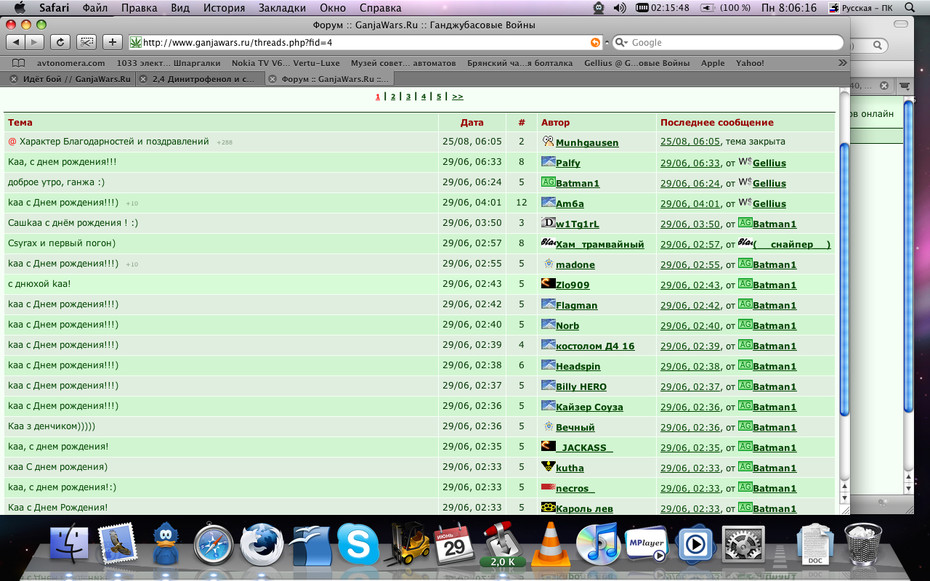Open avtonomera.com bookmark
Viewport: 930px width, 581px height.
(71, 63)
